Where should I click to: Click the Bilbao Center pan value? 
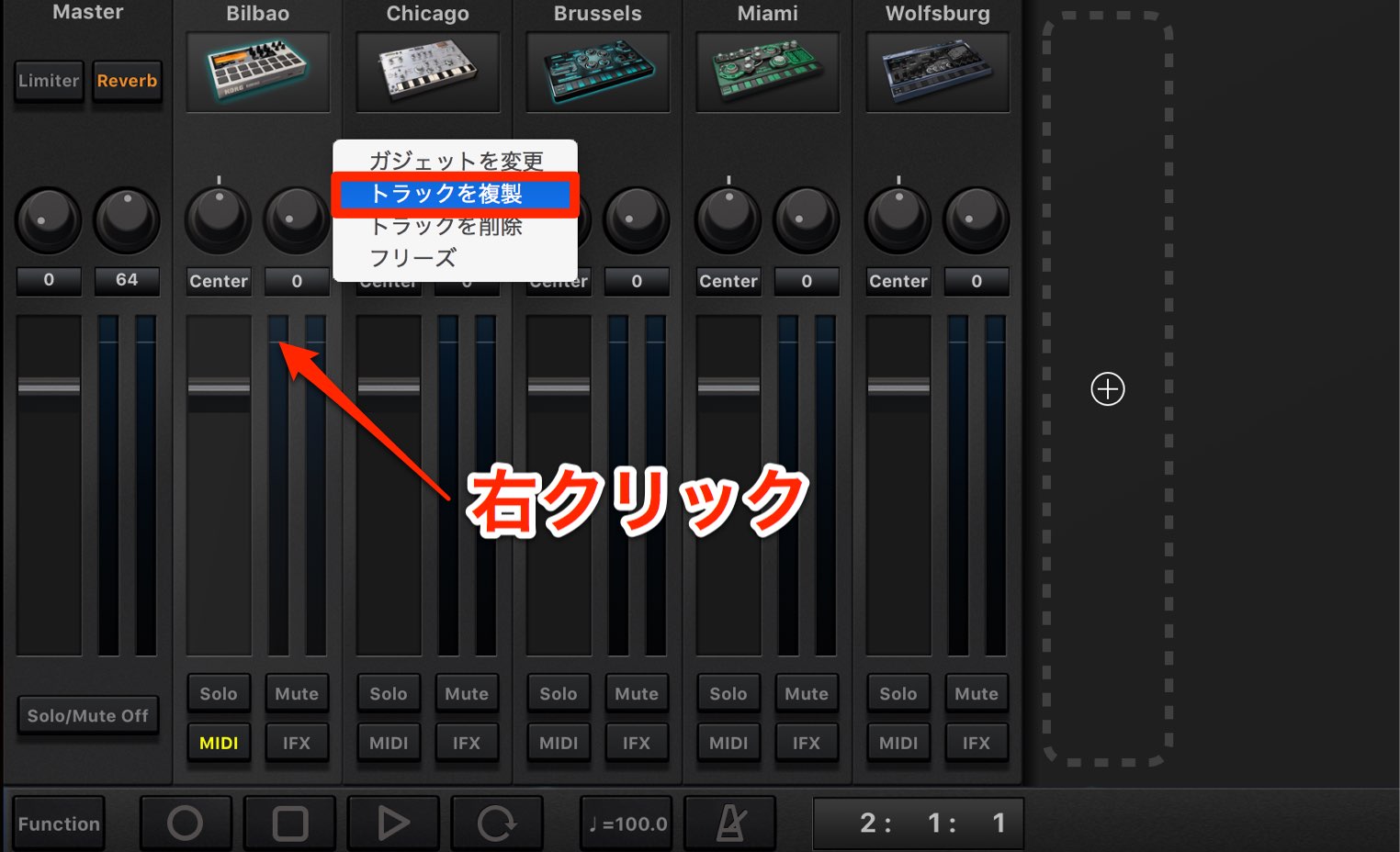[219, 281]
